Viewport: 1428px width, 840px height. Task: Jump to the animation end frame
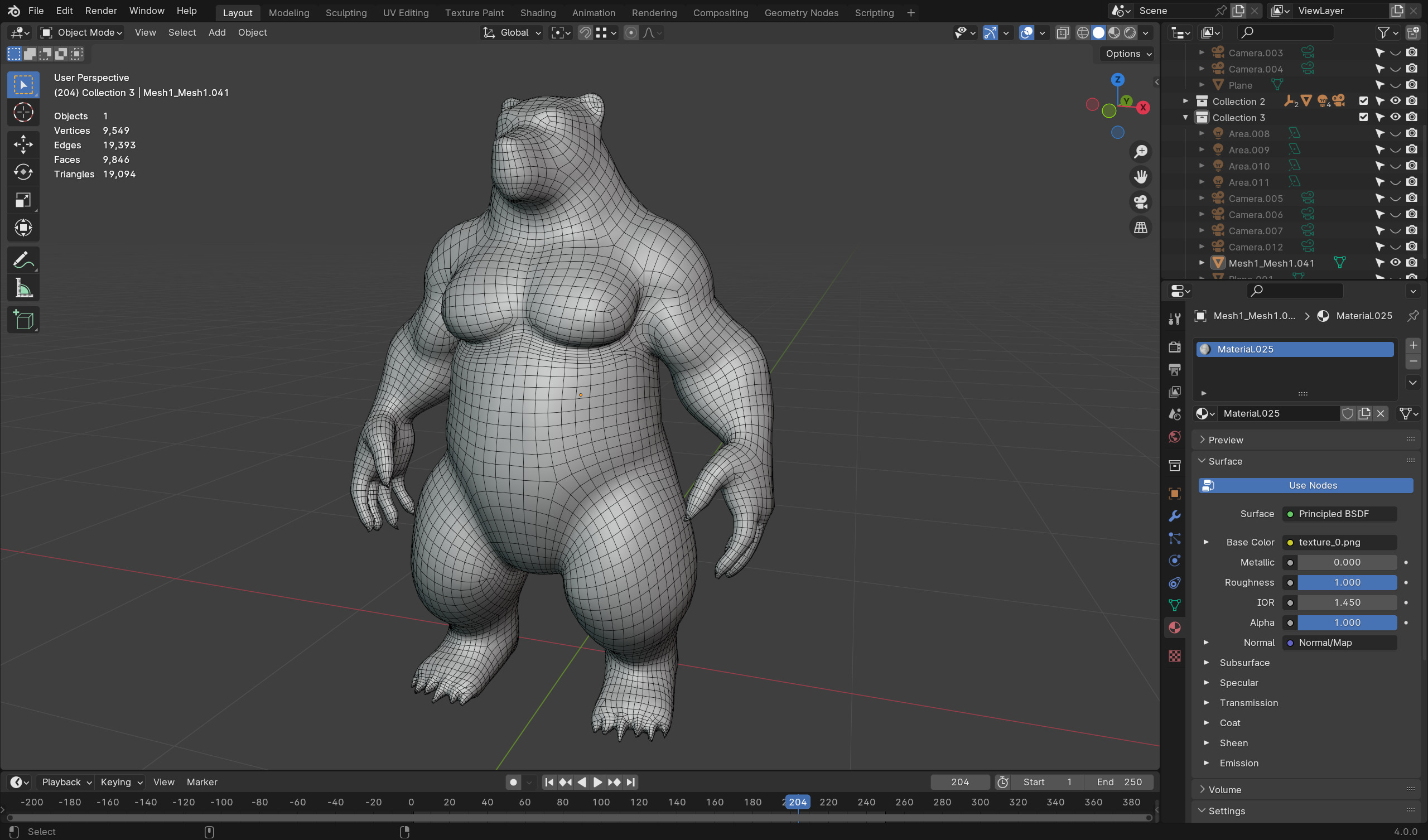pos(631,782)
